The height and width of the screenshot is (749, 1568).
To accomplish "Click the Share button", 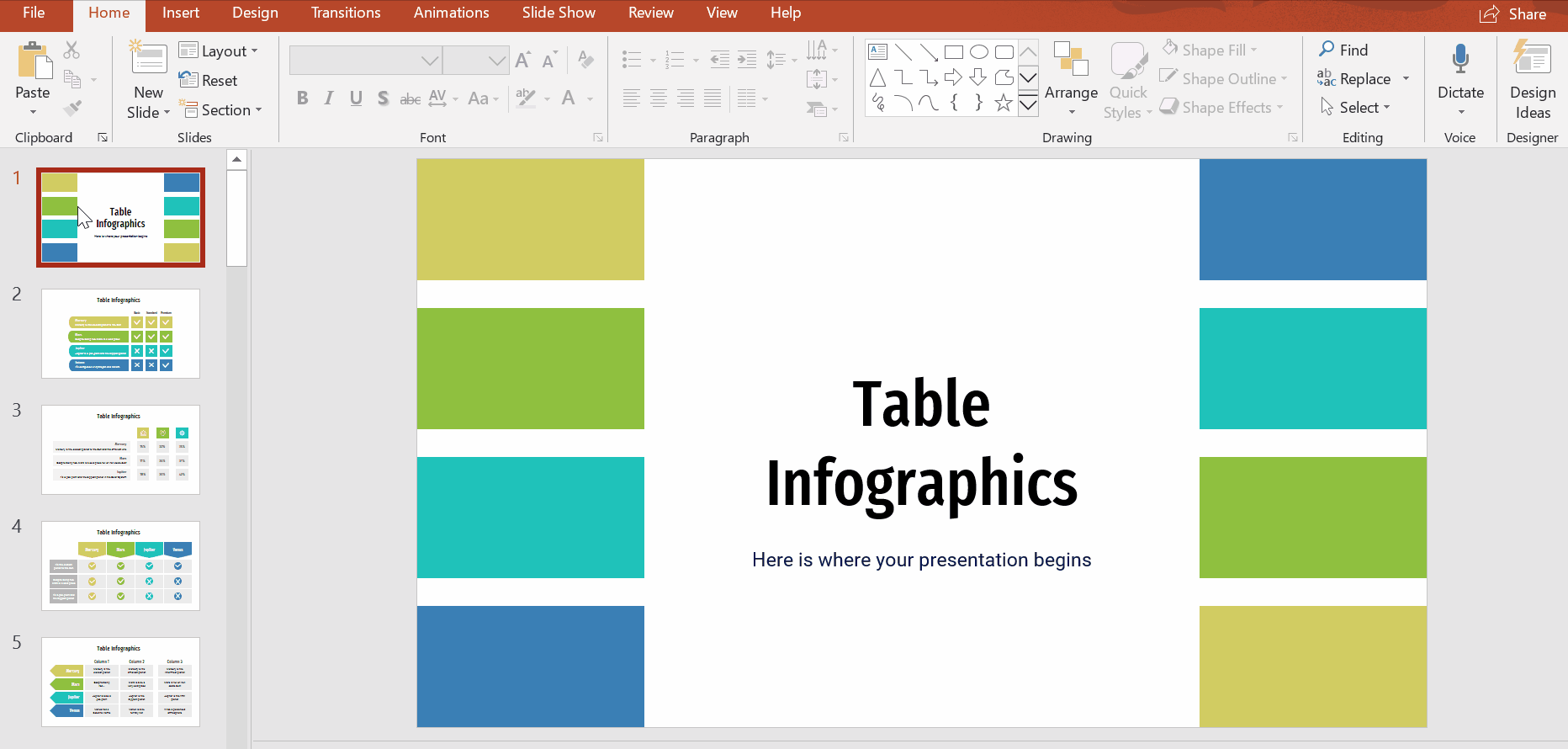I will pos(1514,14).
